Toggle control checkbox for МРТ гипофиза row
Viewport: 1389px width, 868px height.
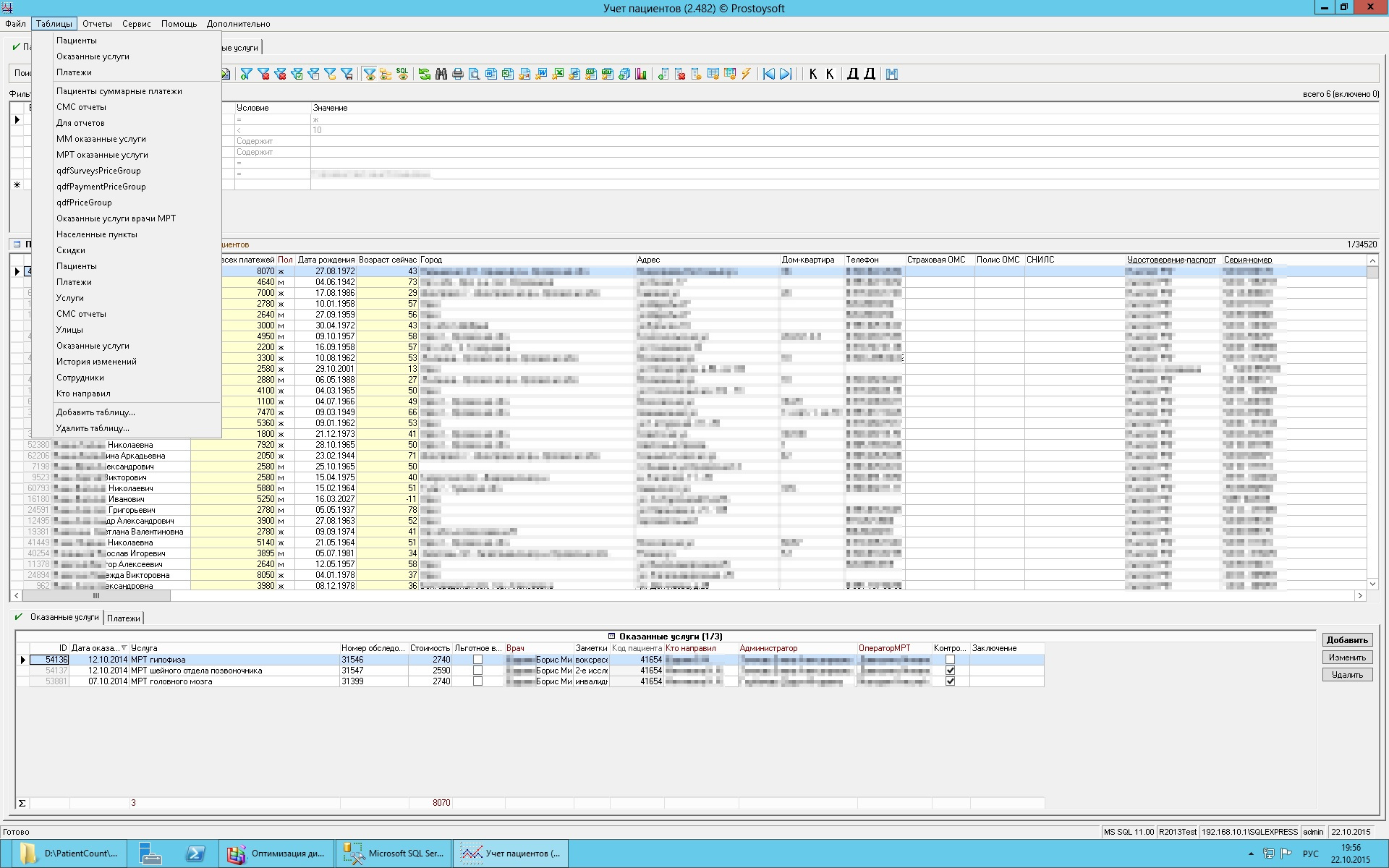tap(950, 660)
